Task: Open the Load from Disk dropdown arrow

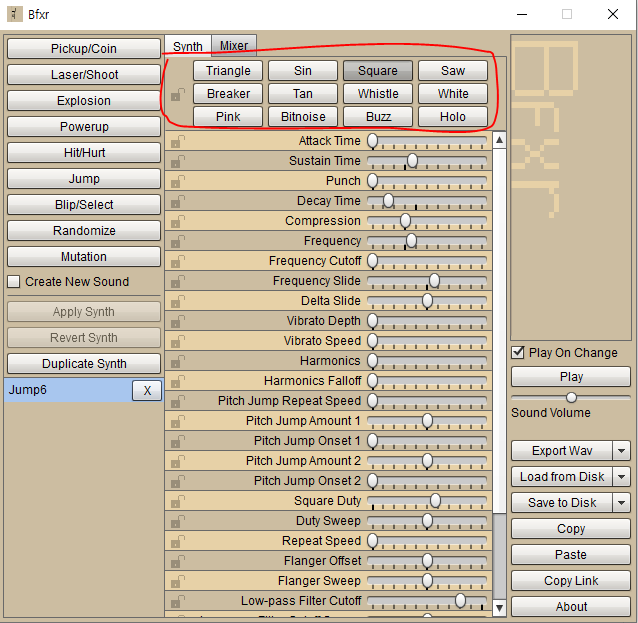Action: point(621,477)
